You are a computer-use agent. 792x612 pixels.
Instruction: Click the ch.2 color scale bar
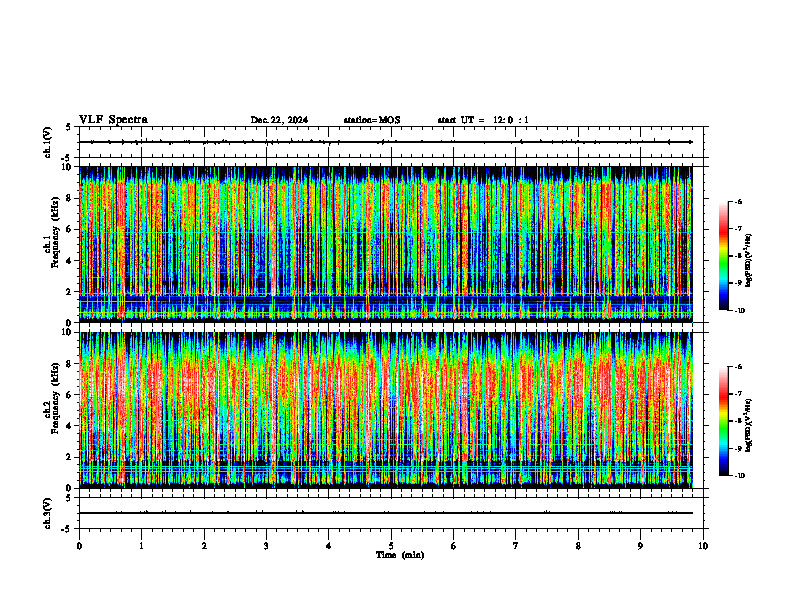(x=723, y=421)
